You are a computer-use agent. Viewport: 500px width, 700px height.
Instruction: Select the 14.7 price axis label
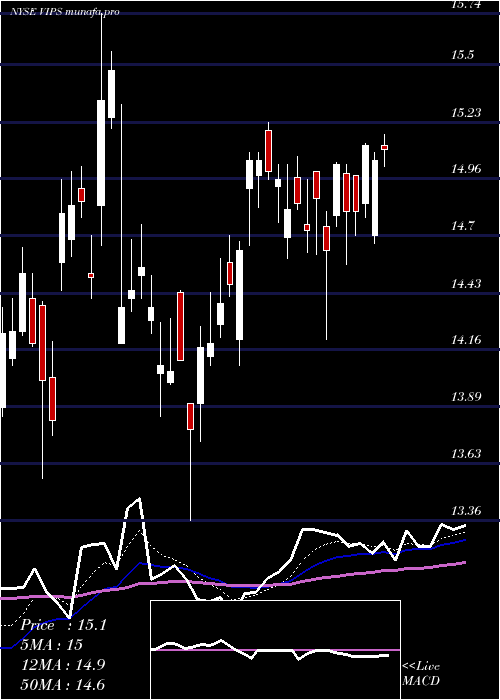click(462, 226)
